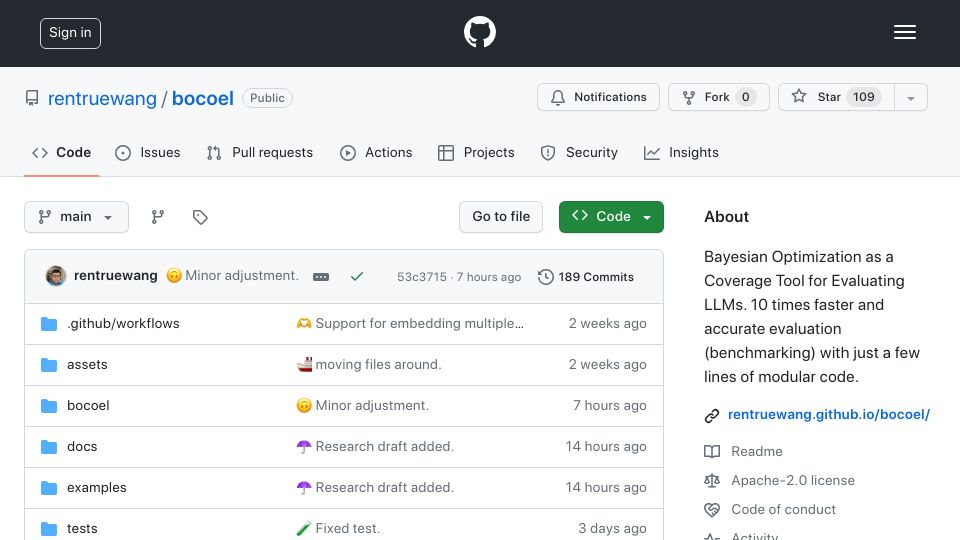Click '14 hours ago' in docs row

606,446
